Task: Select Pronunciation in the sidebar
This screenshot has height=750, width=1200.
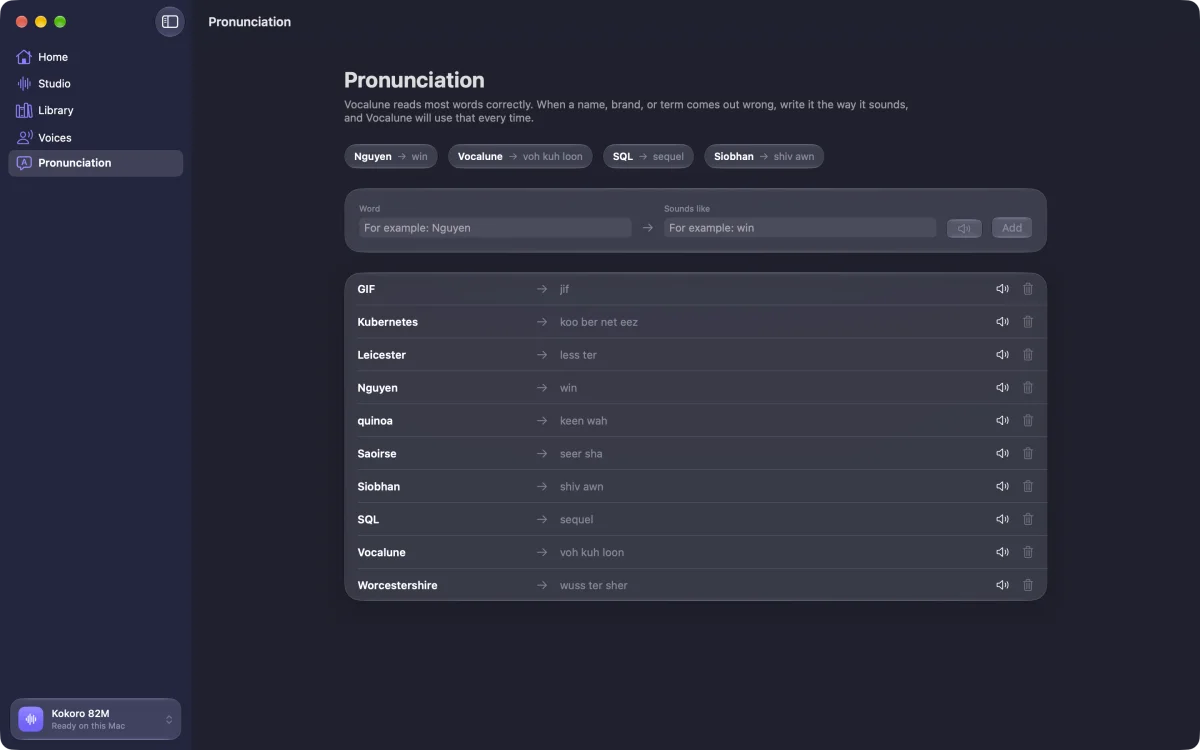Action: (96, 163)
